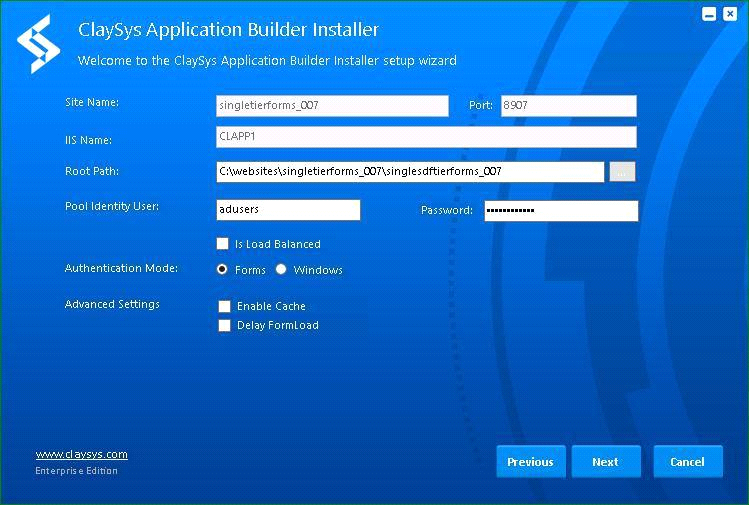749x505 pixels.
Task: Open the www.claysys.com link
Action: point(82,454)
